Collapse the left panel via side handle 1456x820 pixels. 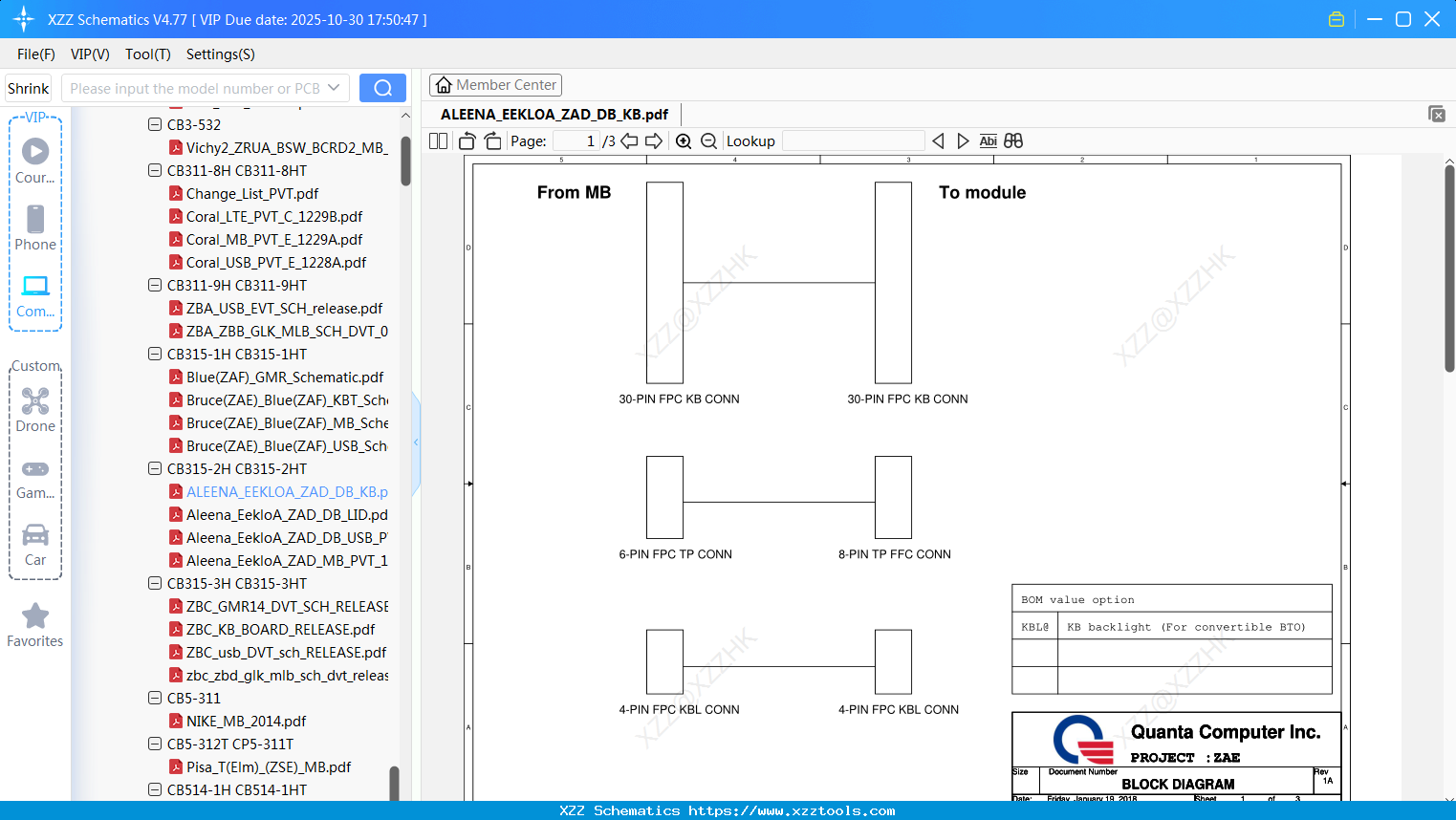tap(416, 442)
